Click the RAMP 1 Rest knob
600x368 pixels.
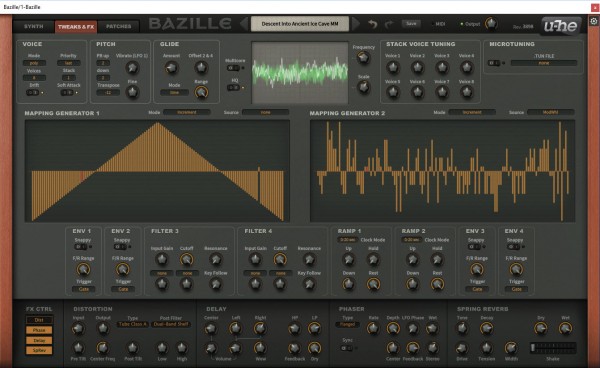point(373,284)
